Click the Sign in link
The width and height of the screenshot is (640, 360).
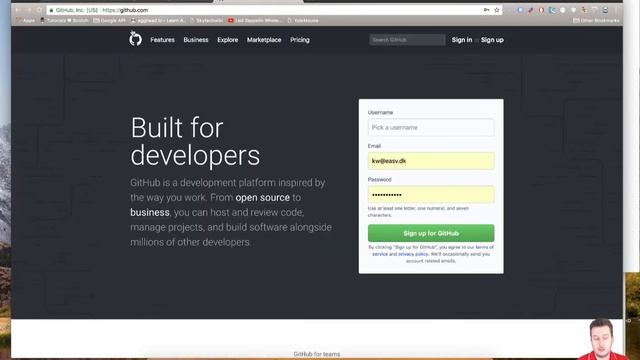pyautogui.click(x=462, y=40)
